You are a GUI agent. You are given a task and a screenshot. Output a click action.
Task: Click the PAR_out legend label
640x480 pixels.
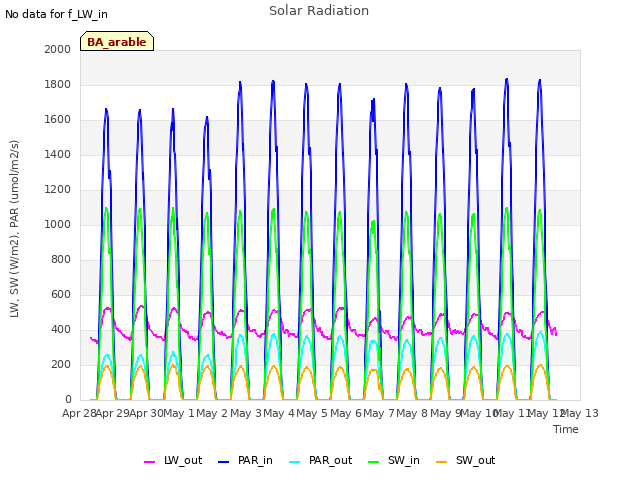tap(331, 460)
